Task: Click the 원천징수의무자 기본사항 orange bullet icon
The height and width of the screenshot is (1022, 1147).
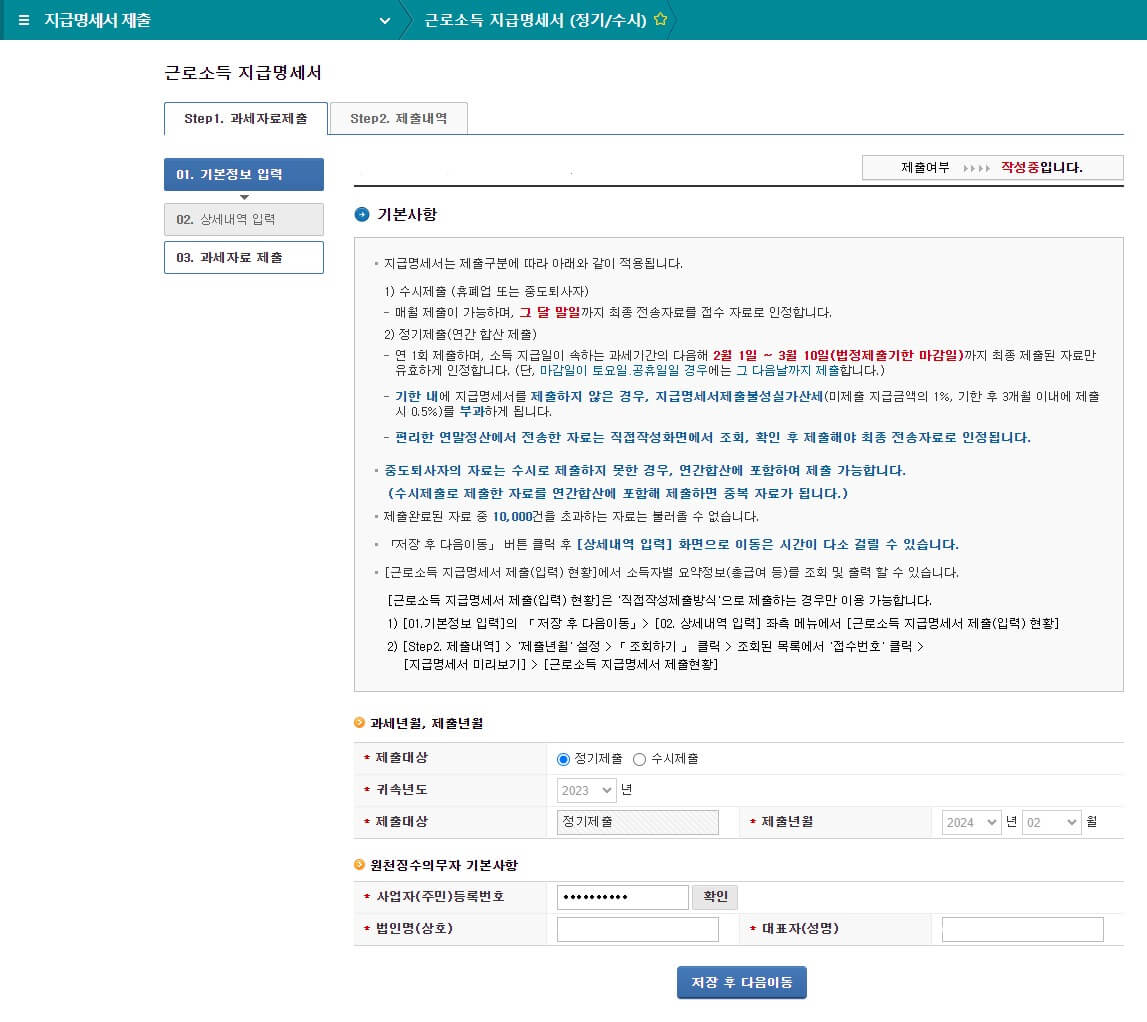Action: [360, 865]
